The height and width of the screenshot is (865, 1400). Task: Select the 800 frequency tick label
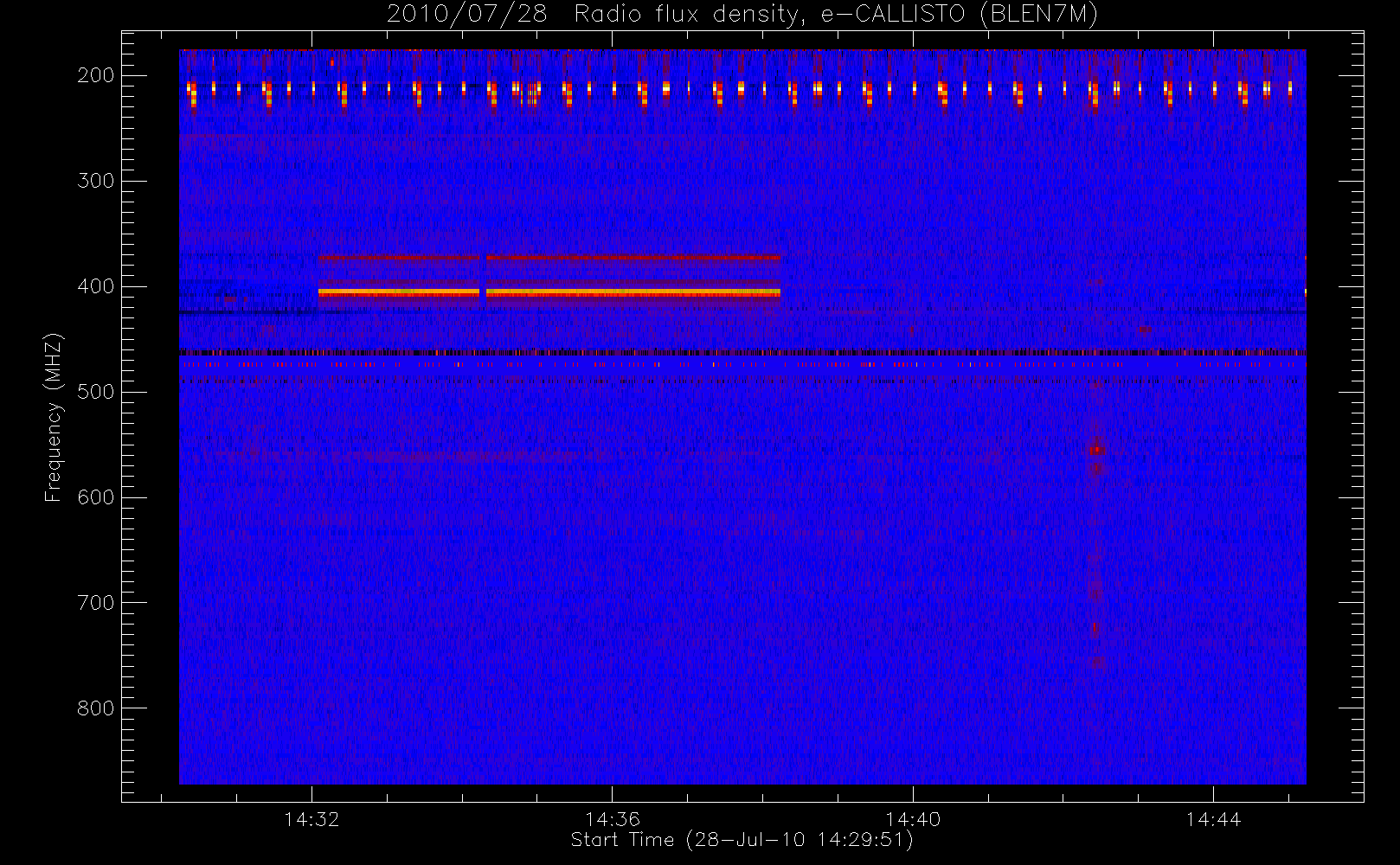(x=96, y=708)
